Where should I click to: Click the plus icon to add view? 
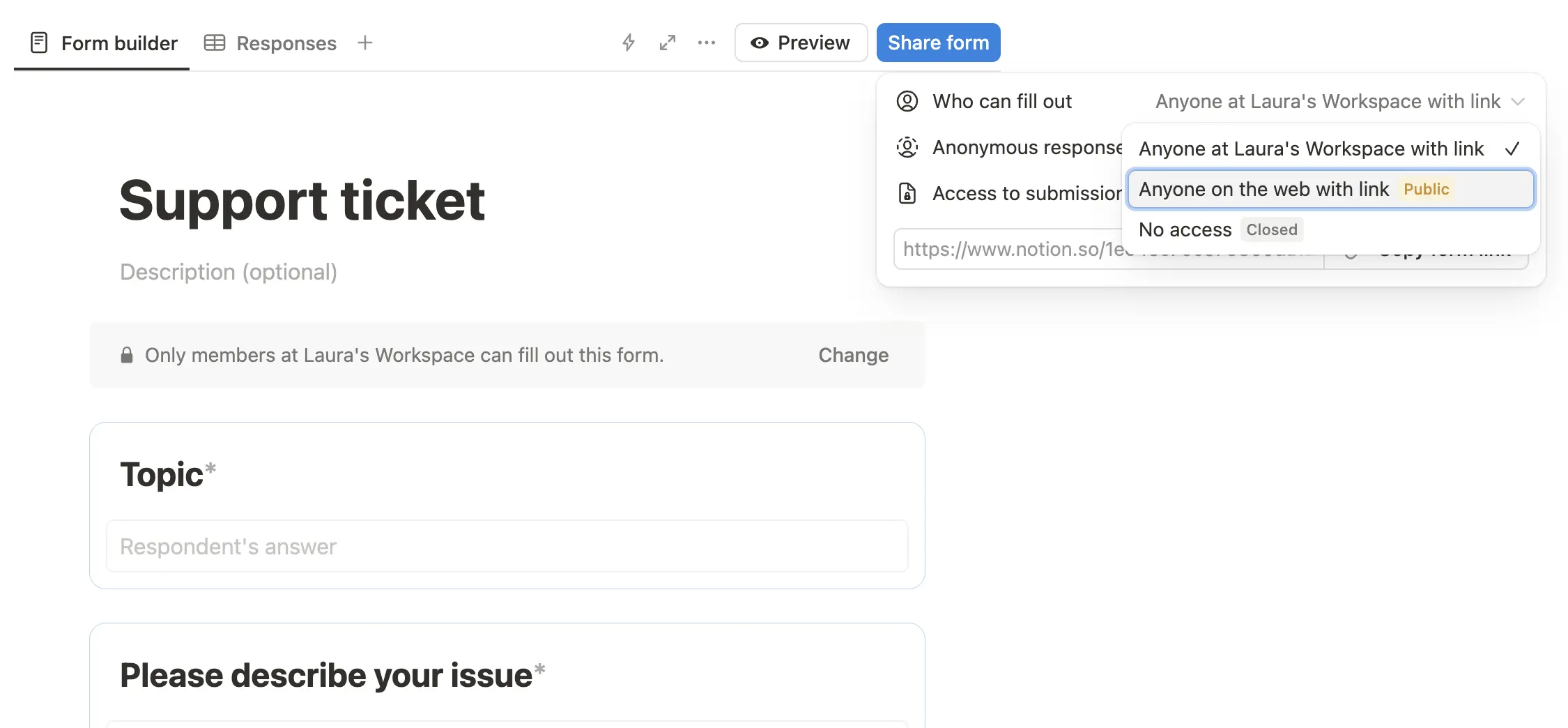click(x=365, y=43)
